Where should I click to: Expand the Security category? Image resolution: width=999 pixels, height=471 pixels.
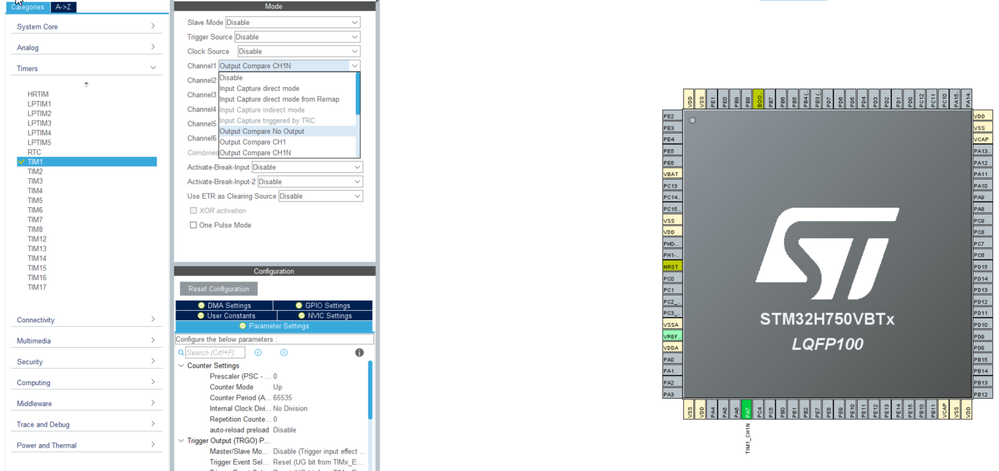click(86, 362)
